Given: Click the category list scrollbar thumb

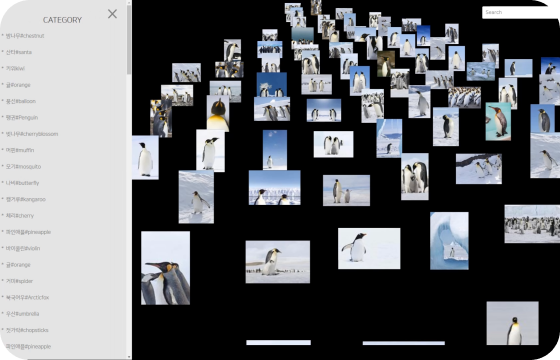Looking at the screenshot, I should (129, 39).
